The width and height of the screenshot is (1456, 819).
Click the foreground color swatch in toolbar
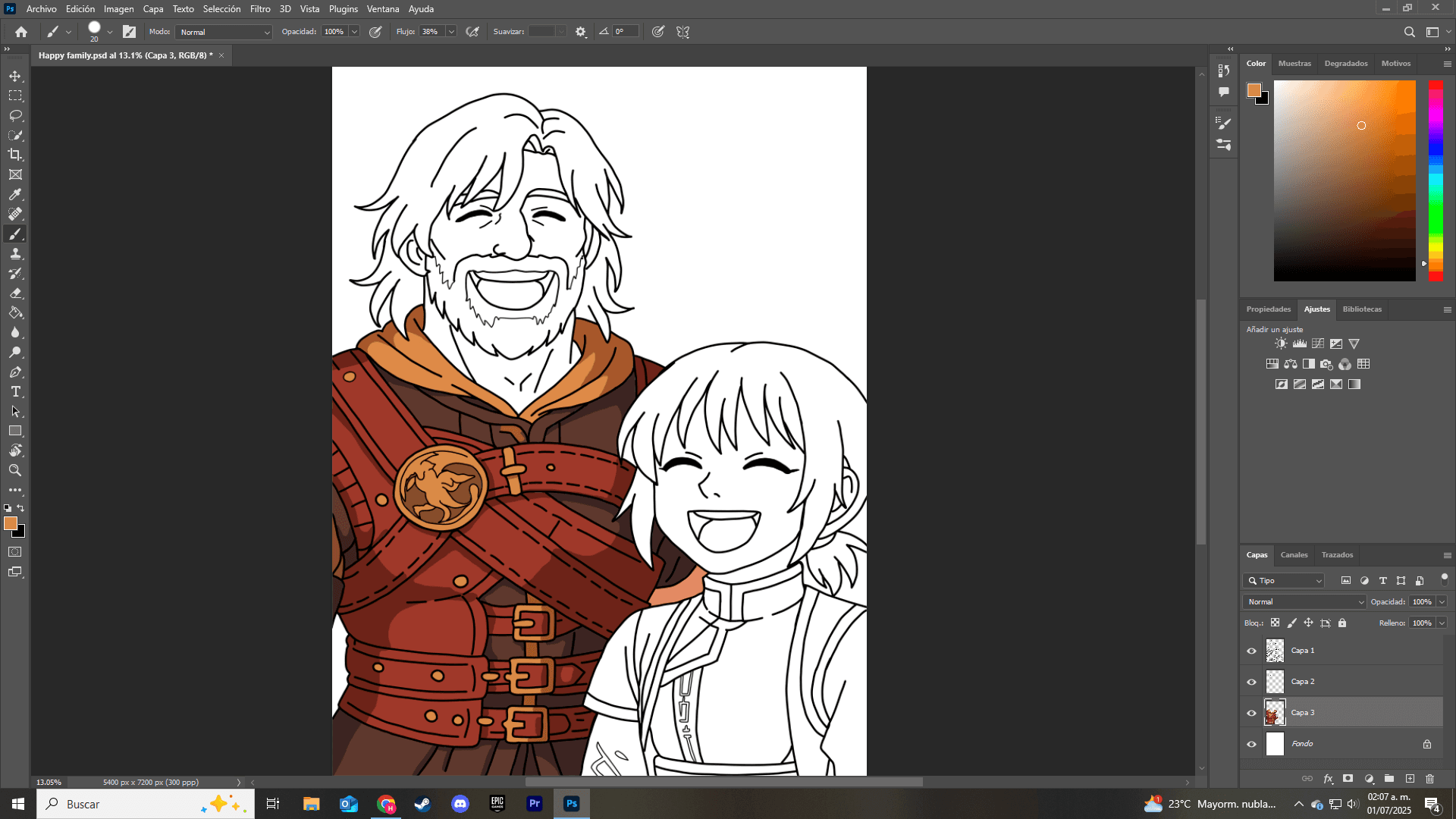10,523
